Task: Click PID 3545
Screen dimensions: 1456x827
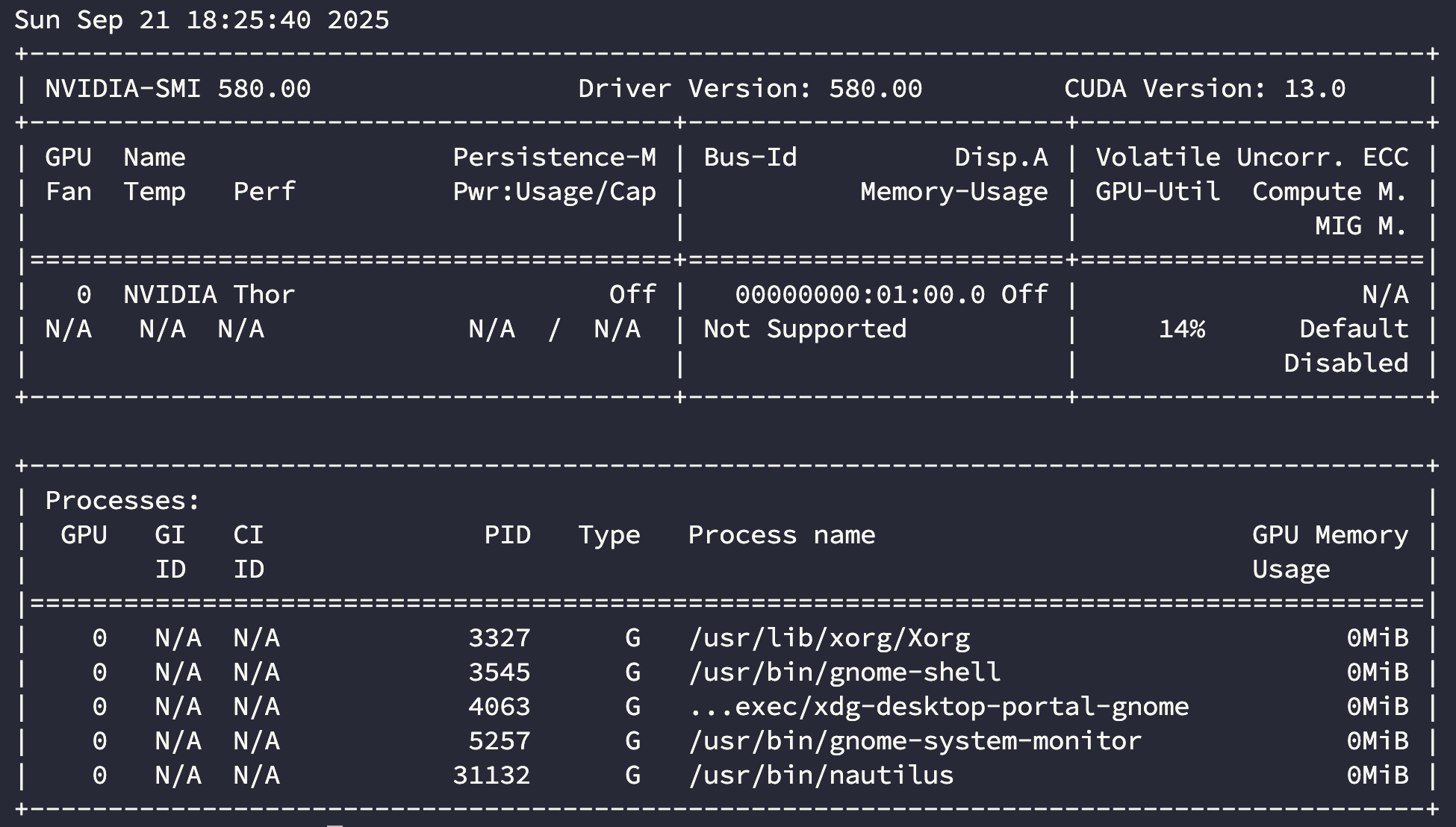Action: [x=500, y=672]
